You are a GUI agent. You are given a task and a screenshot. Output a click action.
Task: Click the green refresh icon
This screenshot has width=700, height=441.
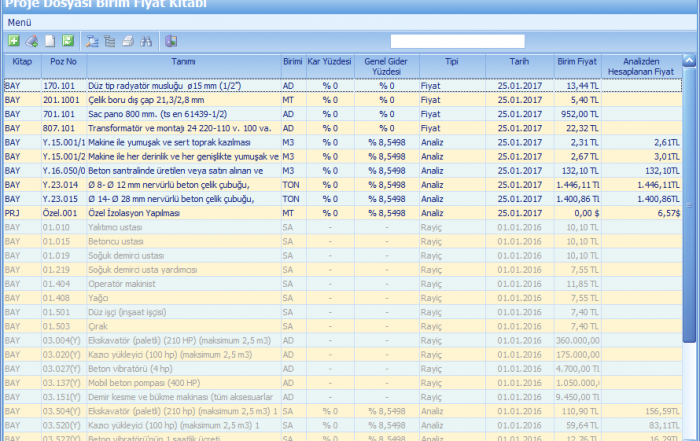click(x=67, y=41)
